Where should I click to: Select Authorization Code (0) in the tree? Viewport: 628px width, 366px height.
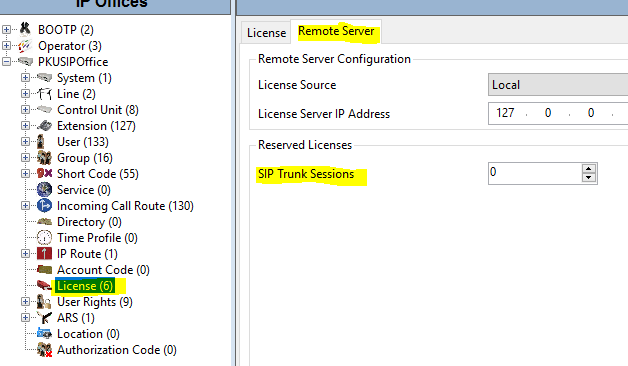click(x=117, y=350)
